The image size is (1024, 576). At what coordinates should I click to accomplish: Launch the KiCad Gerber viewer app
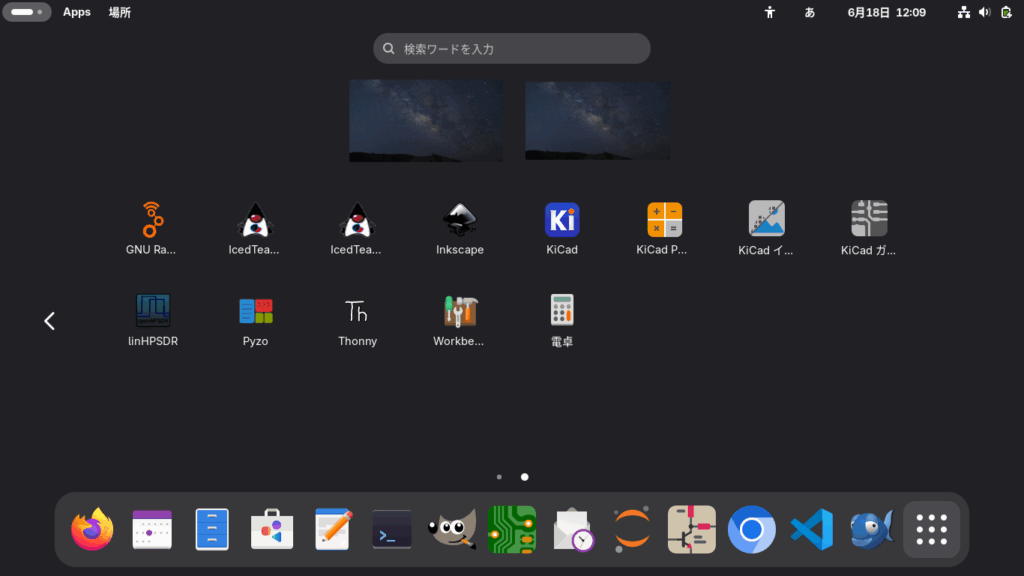tap(869, 228)
